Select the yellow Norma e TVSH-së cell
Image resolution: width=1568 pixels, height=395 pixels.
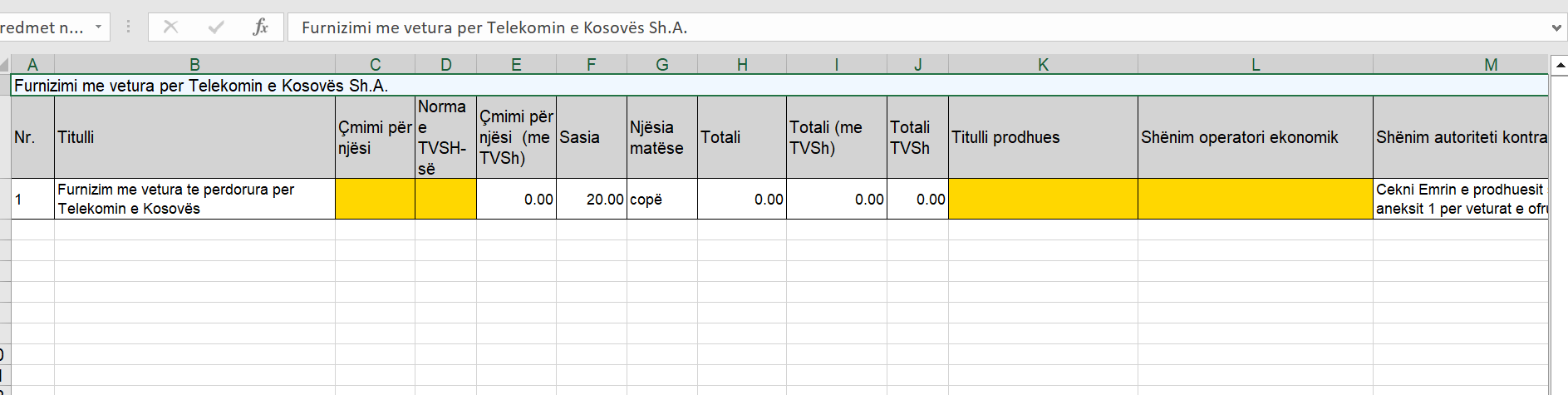pyautogui.click(x=445, y=199)
